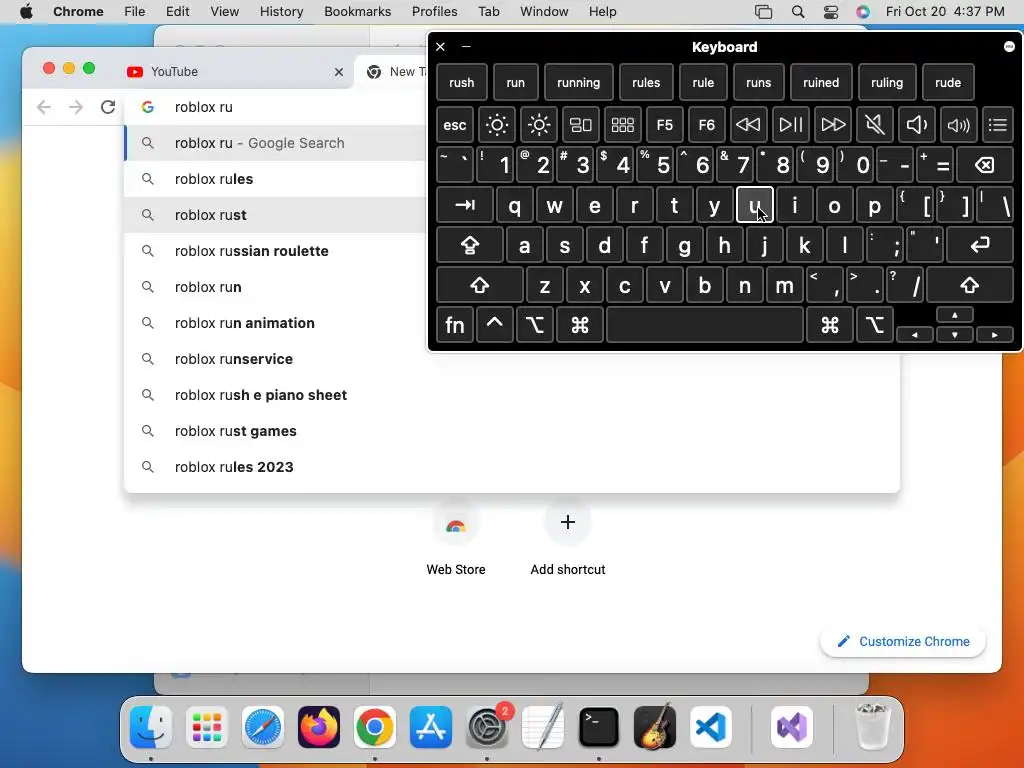This screenshot has width=1024, height=768.
Task: Open keyboard panel options circle button
Action: tap(1009, 46)
